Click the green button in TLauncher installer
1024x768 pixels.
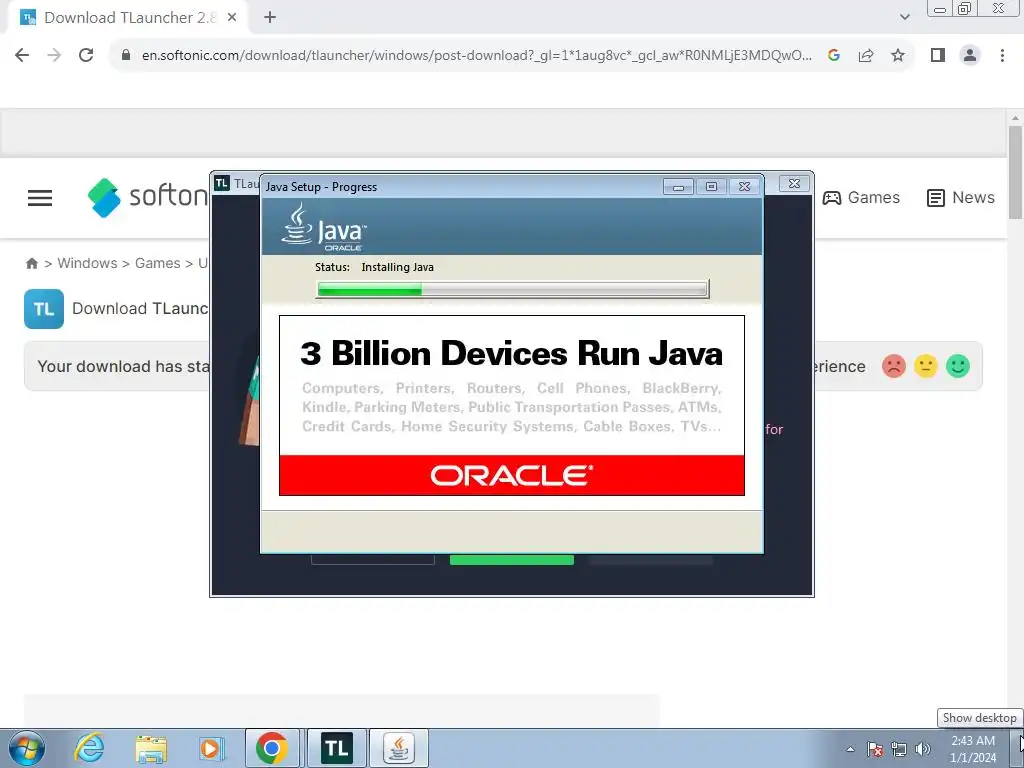click(x=512, y=560)
